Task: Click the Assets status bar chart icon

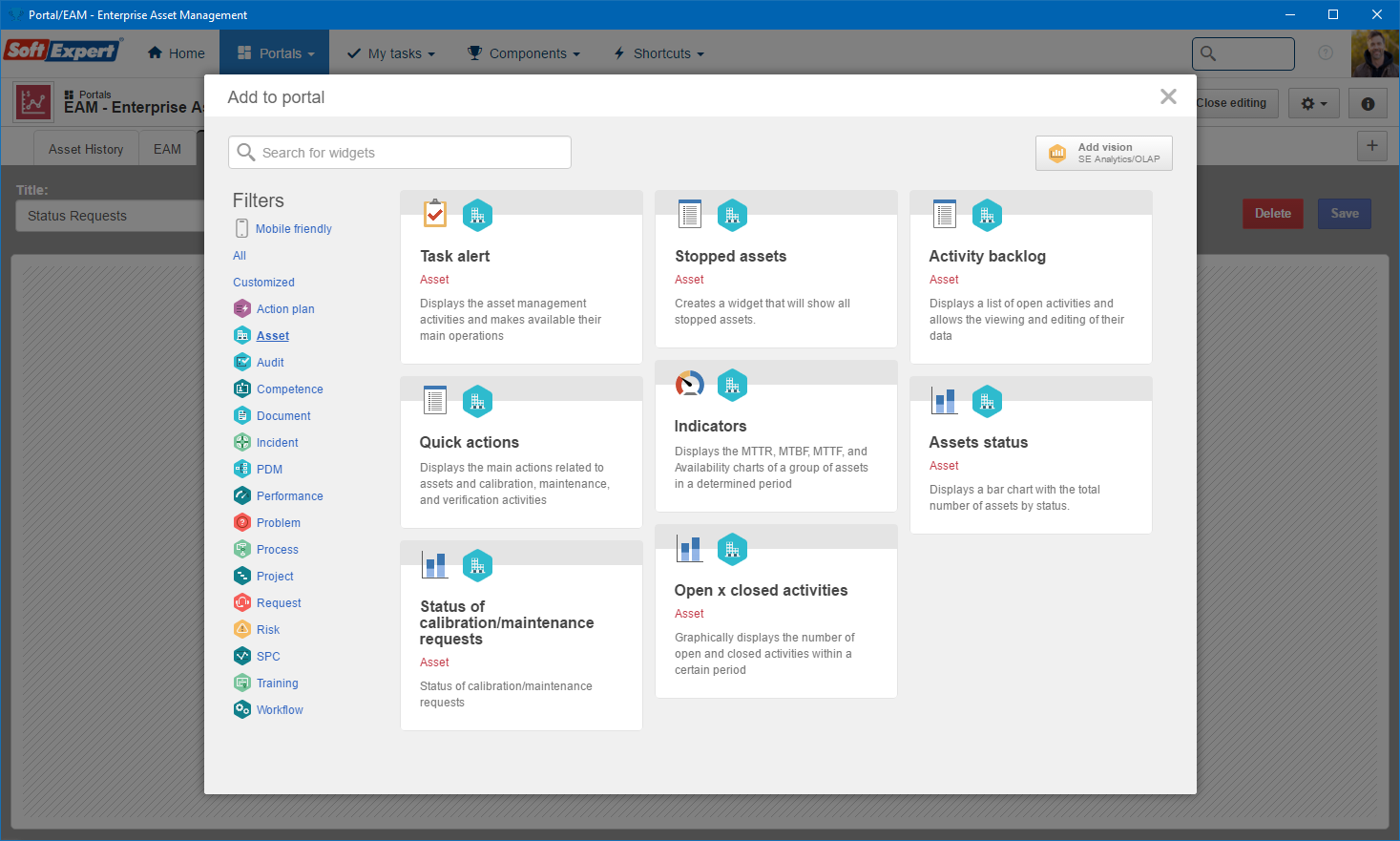Action: click(945, 401)
